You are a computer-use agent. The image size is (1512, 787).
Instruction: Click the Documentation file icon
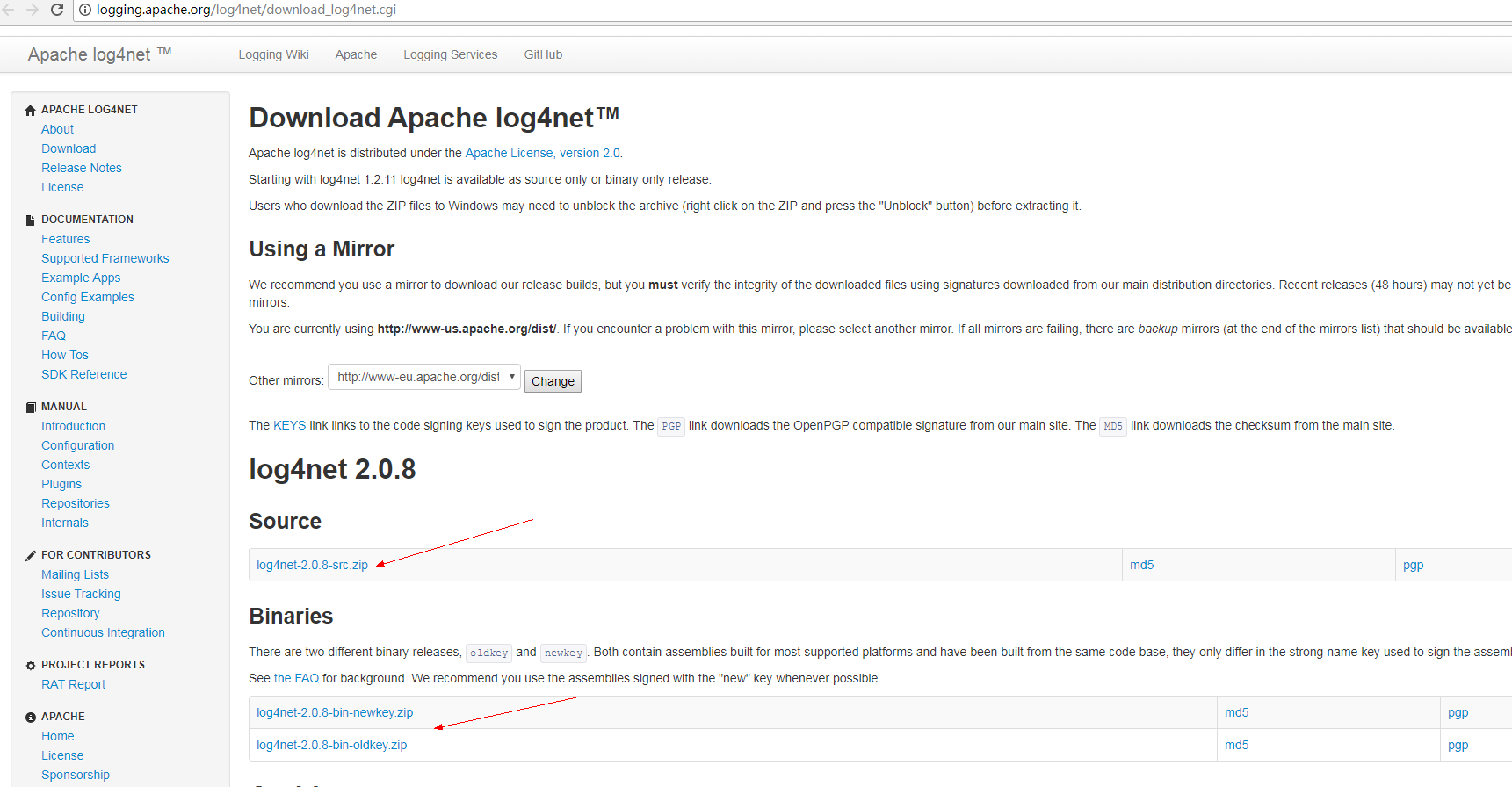coord(31,220)
